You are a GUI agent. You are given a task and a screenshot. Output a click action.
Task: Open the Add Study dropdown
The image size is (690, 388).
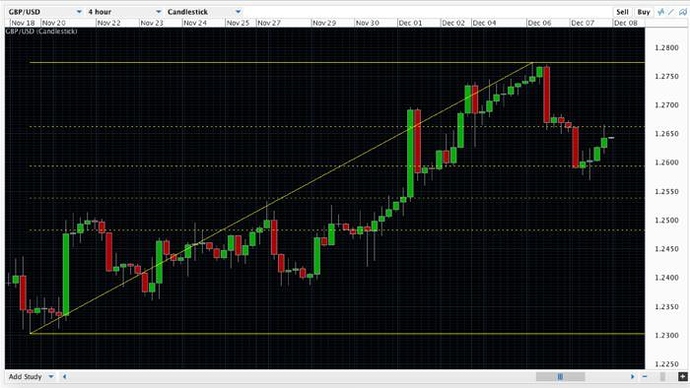(x=31, y=377)
